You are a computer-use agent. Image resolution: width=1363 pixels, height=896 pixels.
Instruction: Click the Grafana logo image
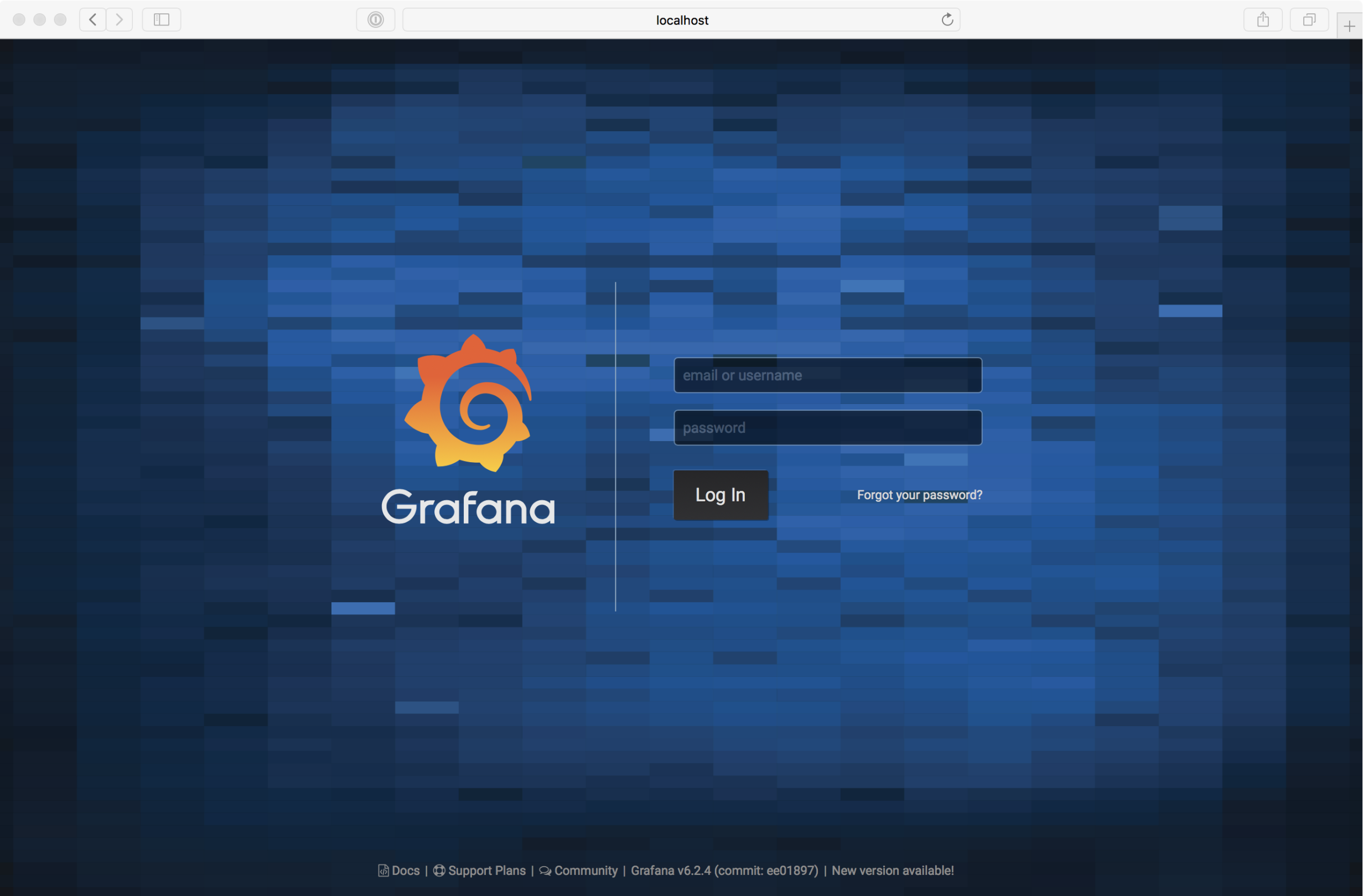pyautogui.click(x=468, y=429)
